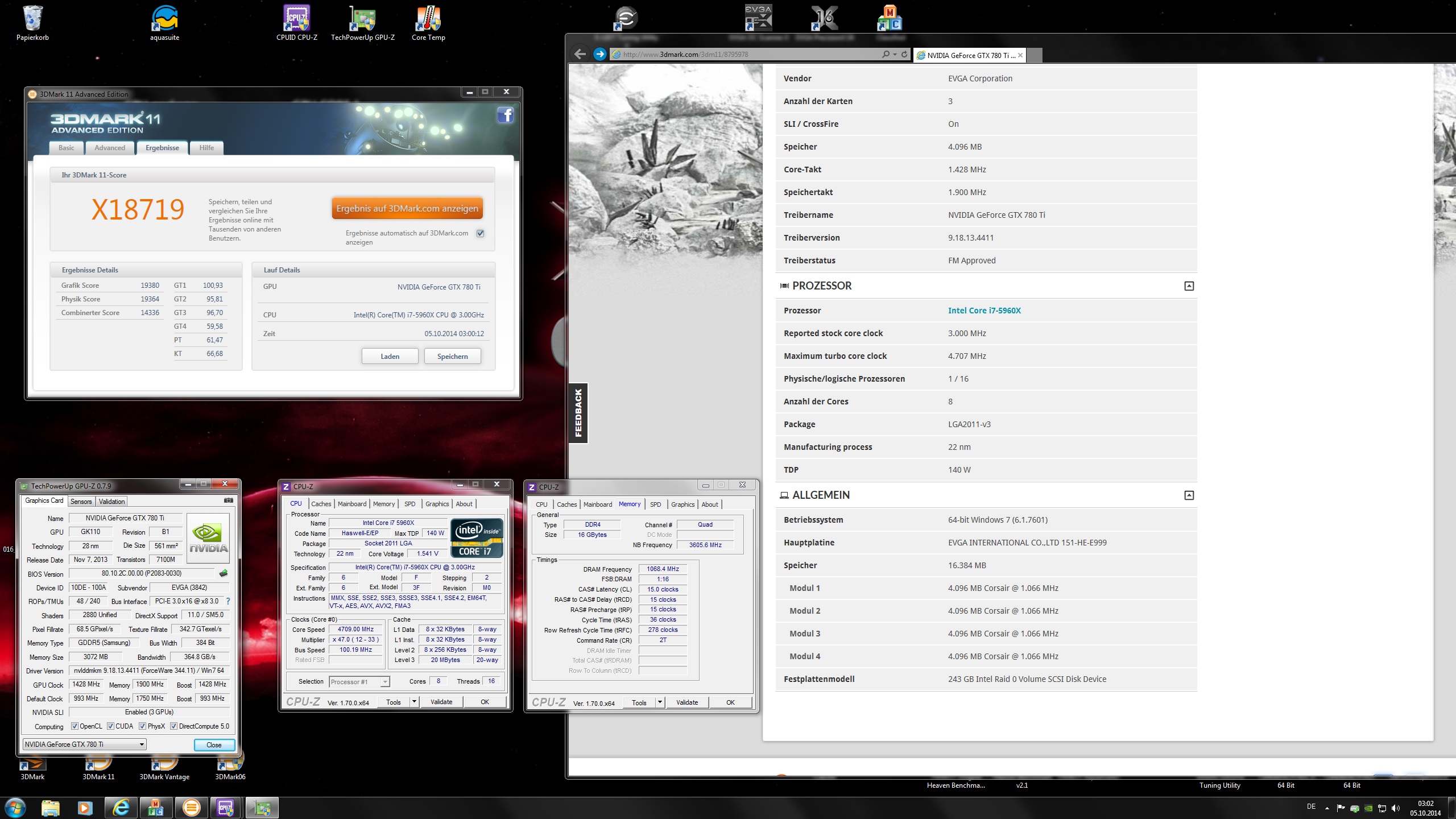Image resolution: width=1456 pixels, height=819 pixels.
Task: Open File Explorer from the taskbar
Action: click(50, 808)
